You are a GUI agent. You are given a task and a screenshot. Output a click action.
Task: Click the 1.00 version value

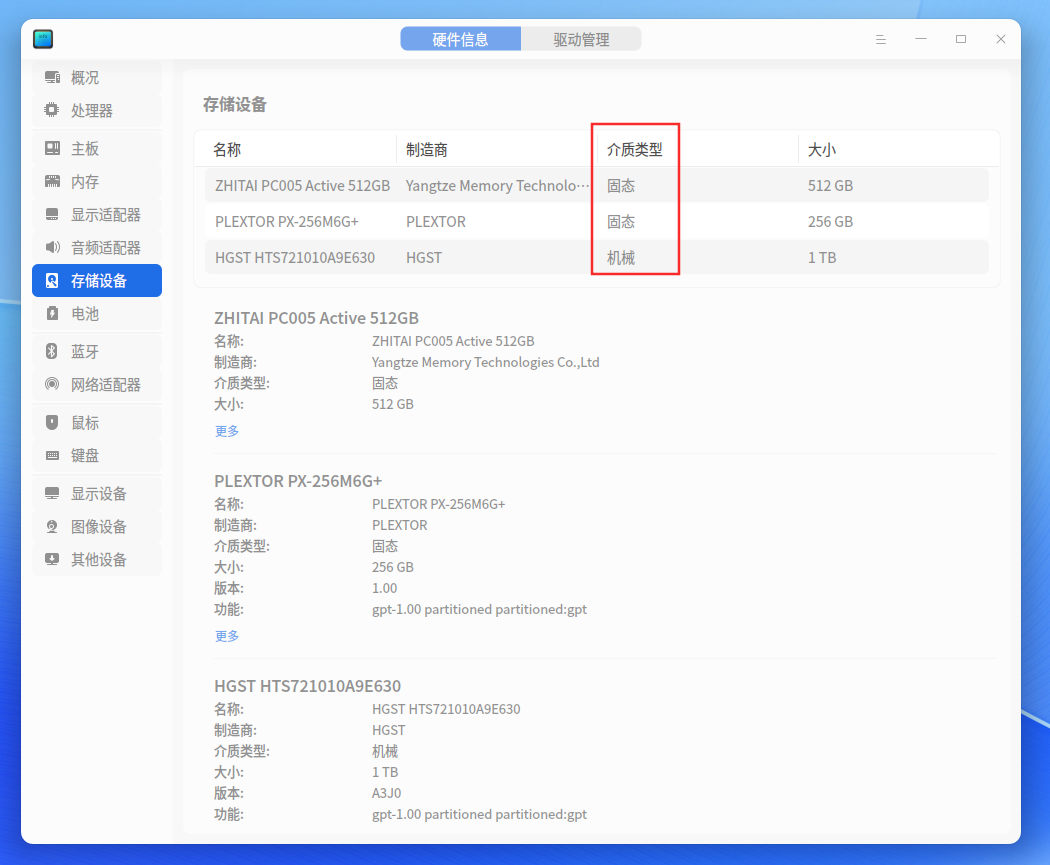click(384, 588)
